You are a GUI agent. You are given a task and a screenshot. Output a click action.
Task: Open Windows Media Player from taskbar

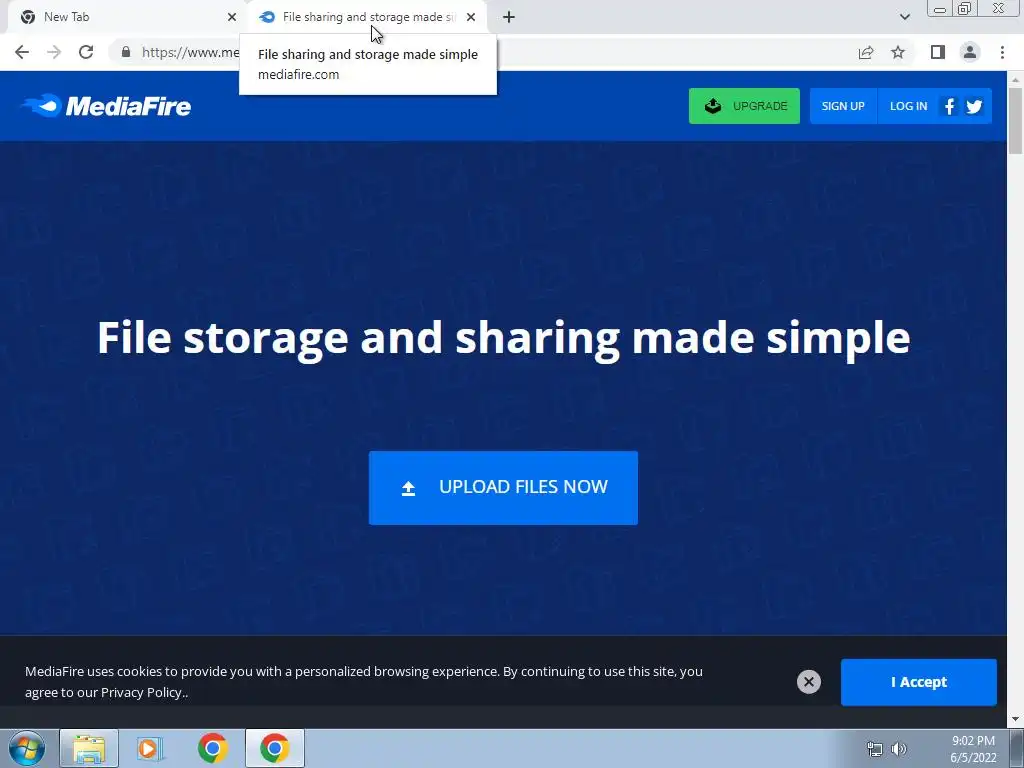tap(150, 748)
